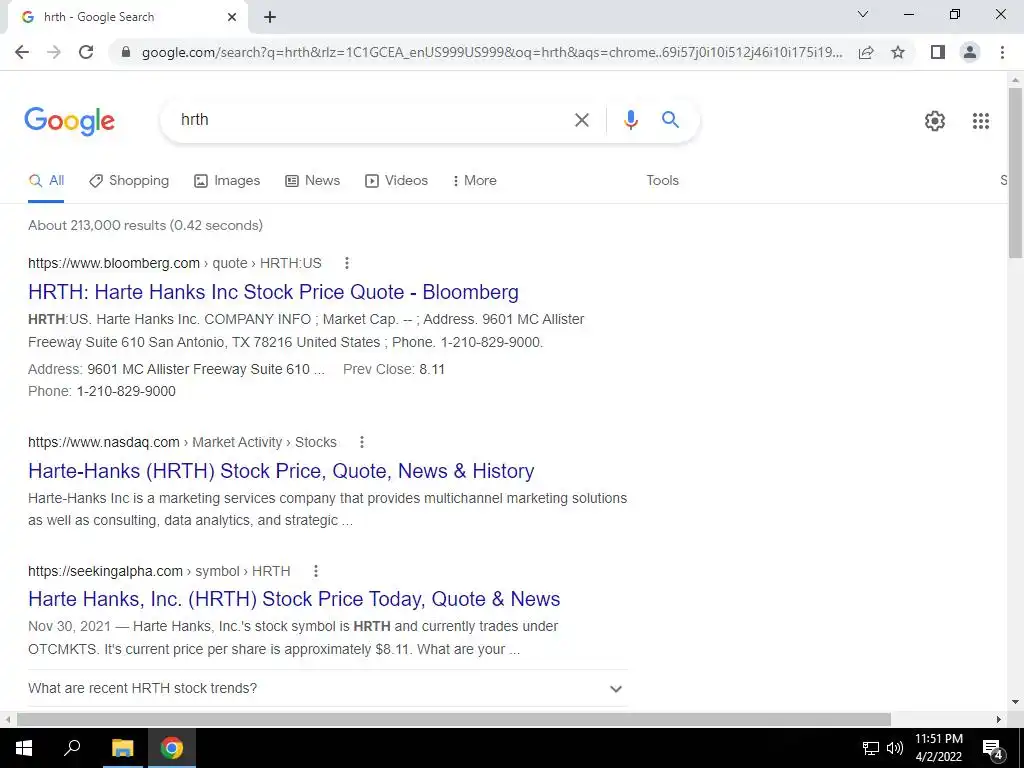The image size is (1024, 768).
Task: Open Chrome's three-dot menu
Action: click(x=1002, y=52)
